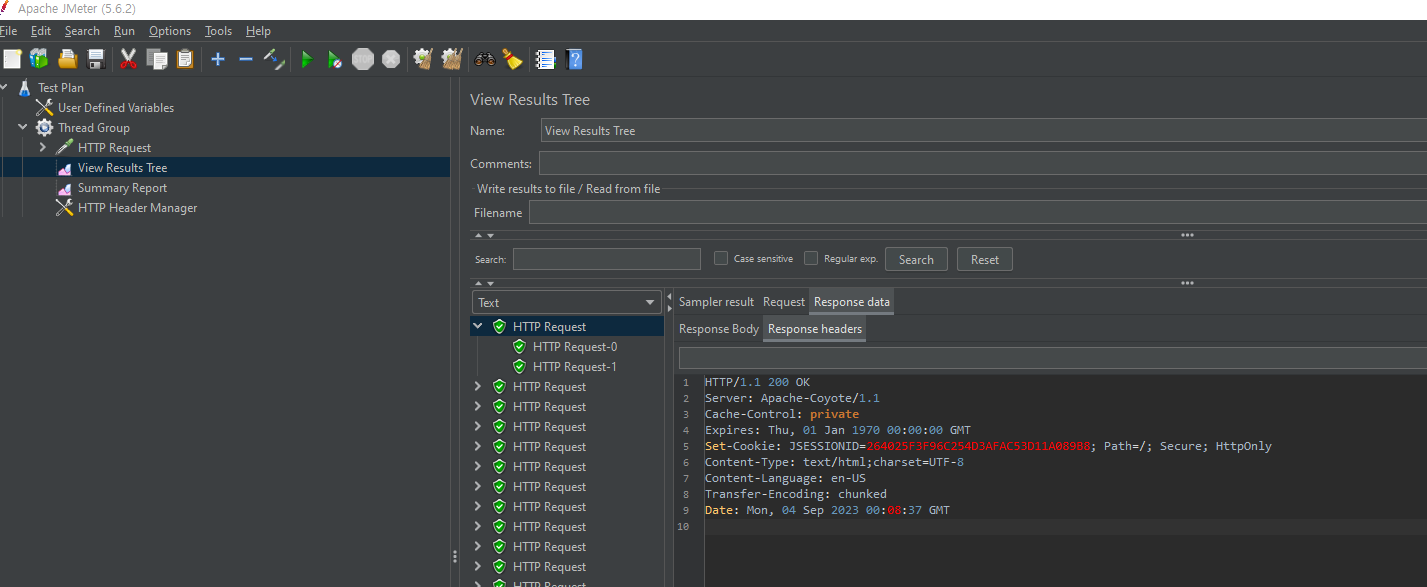Select View Results Tree node
The image size is (1427, 587).
click(123, 168)
